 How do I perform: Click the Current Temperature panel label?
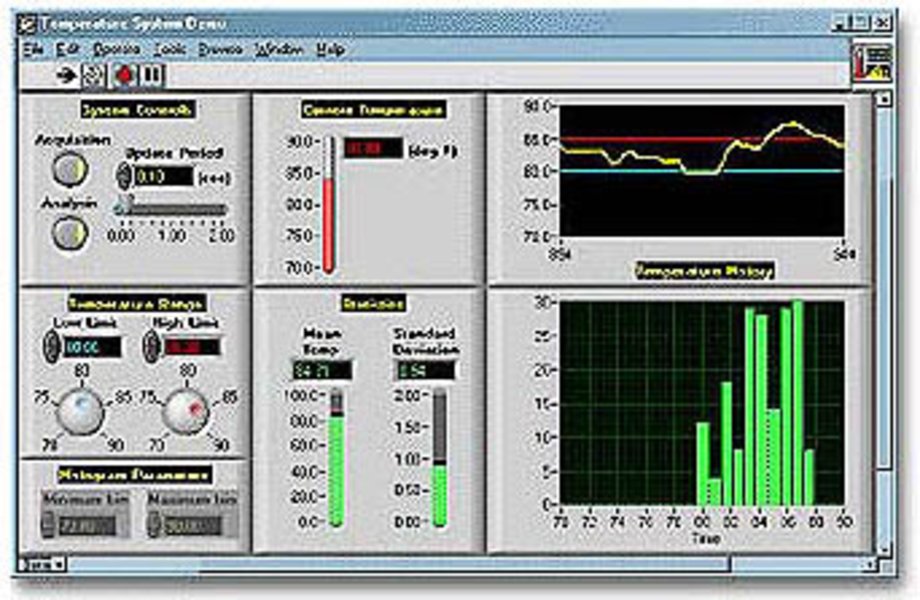pos(374,110)
